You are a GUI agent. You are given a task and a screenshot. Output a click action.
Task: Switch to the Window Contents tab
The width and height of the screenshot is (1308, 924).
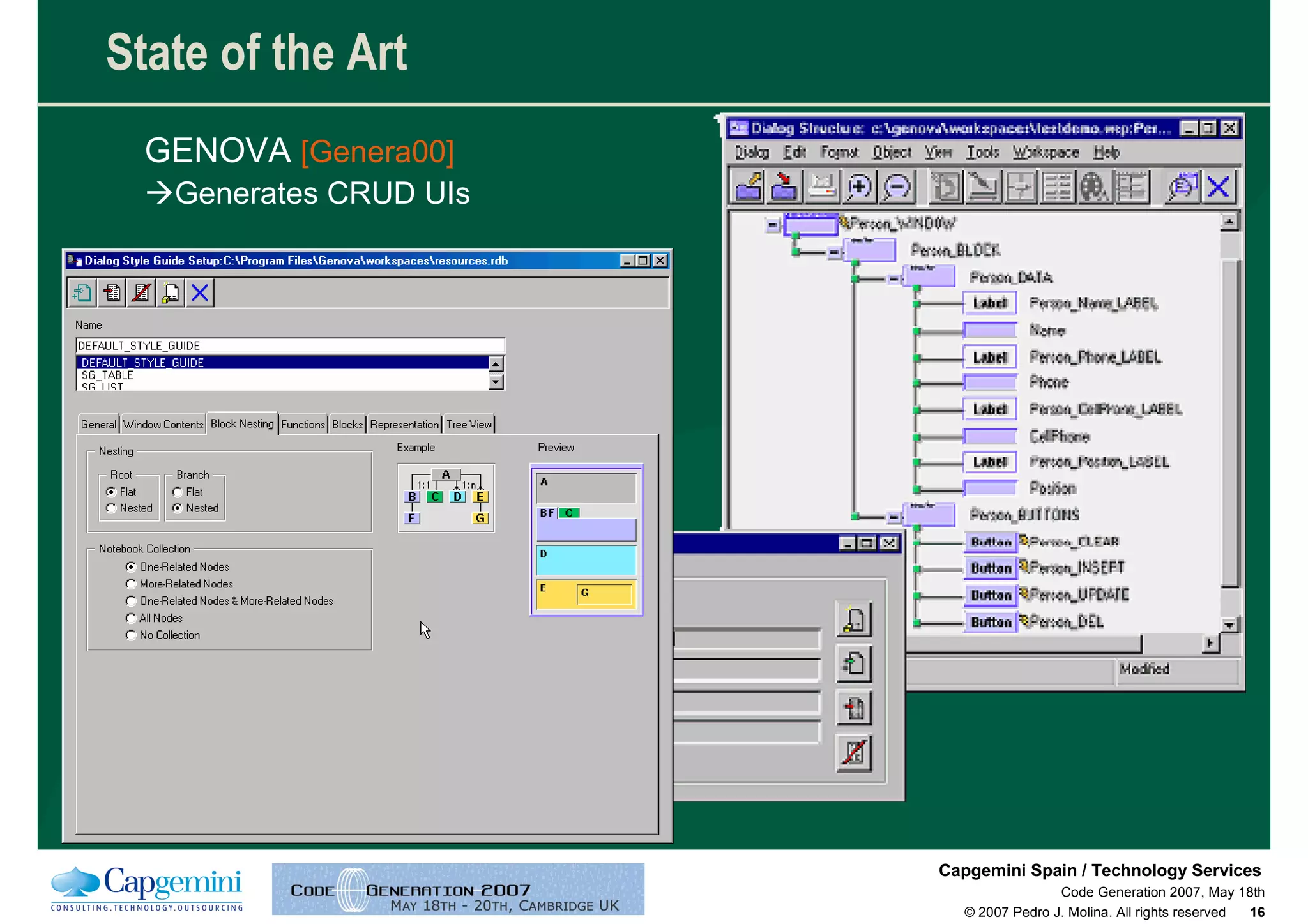tap(163, 425)
